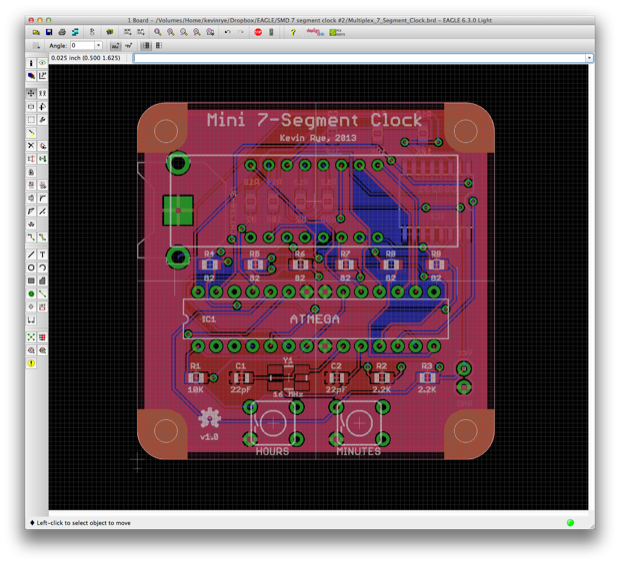Open the Angle dropdown arrow
Screen dimensions: 620x564
pyautogui.click(x=98, y=45)
